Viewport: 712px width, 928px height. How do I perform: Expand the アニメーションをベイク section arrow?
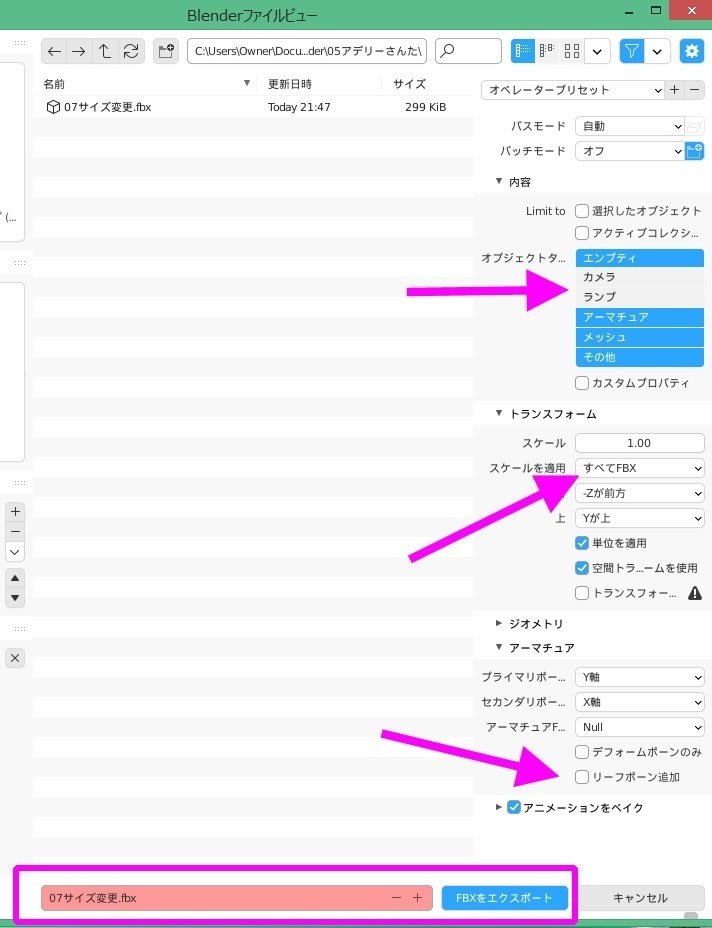[x=498, y=807]
